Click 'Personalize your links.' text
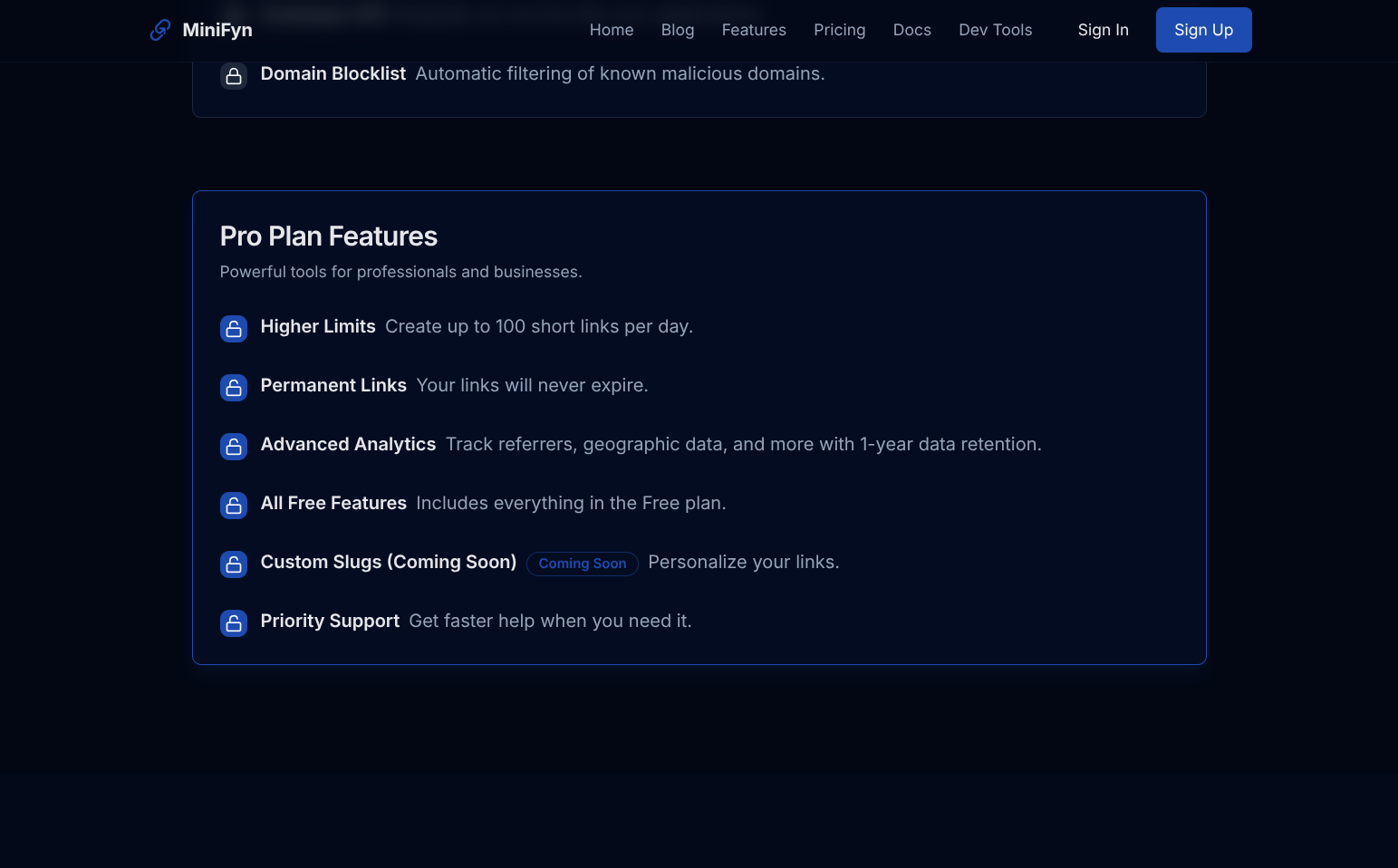Viewport: 1398px width, 868px height. (x=744, y=562)
